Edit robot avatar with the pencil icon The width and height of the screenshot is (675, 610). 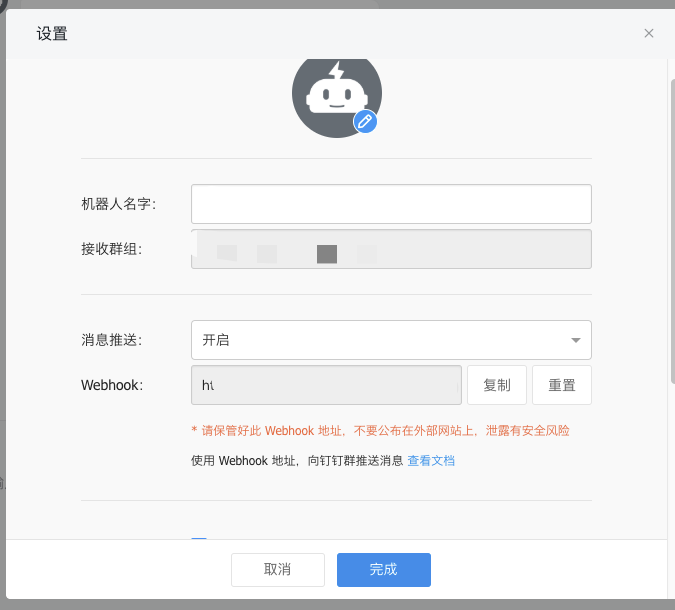pyautogui.click(x=365, y=121)
